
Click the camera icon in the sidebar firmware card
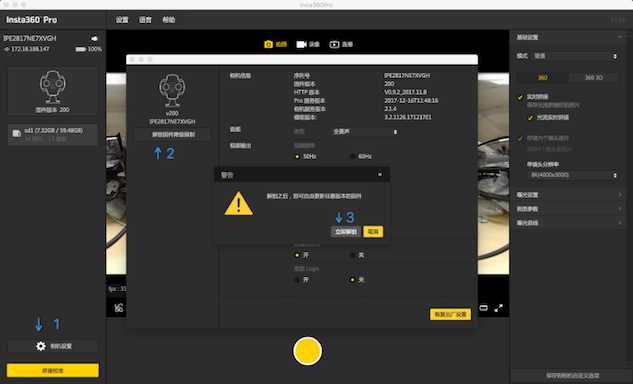(x=52, y=87)
